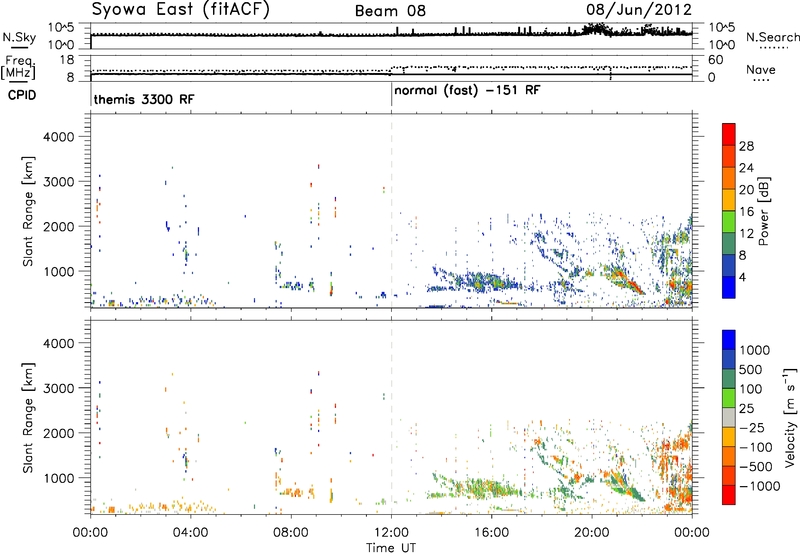The width and height of the screenshot is (800, 554).
Task: Click the 'Slant Range [km]' label of power panel
Action: [28, 211]
